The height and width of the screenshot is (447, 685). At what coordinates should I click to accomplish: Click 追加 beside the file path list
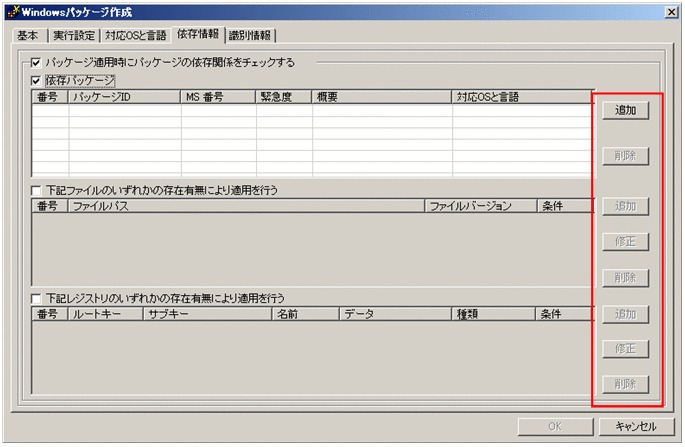(626, 206)
